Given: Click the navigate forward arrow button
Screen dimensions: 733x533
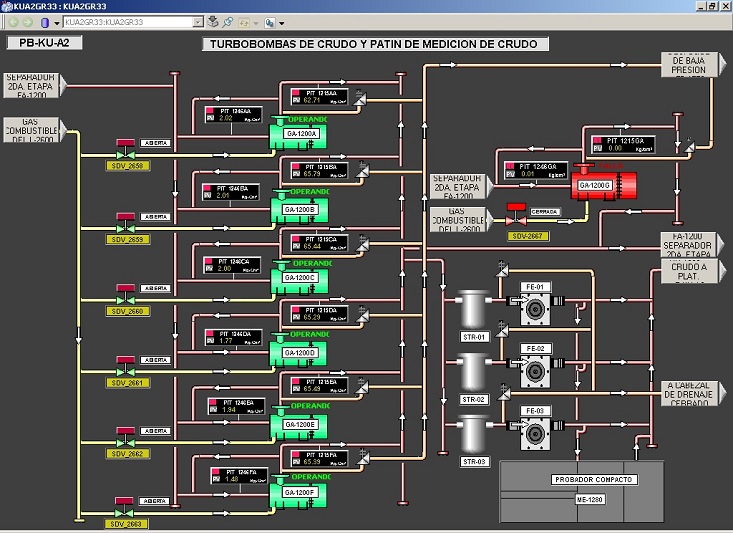Looking at the screenshot, I should pos(29,21).
